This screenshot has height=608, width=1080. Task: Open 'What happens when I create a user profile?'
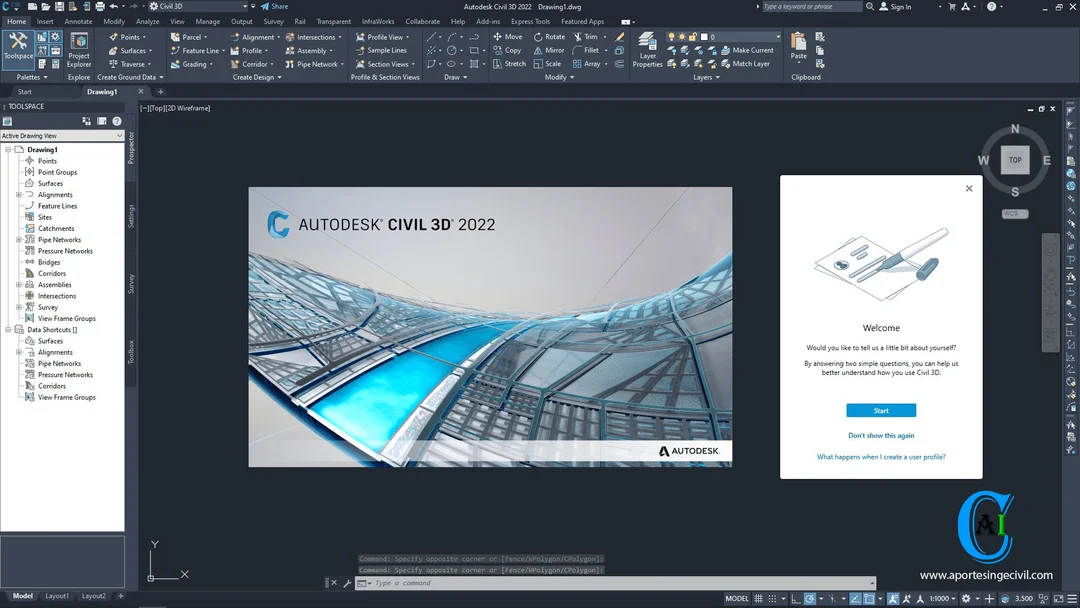click(x=881, y=457)
